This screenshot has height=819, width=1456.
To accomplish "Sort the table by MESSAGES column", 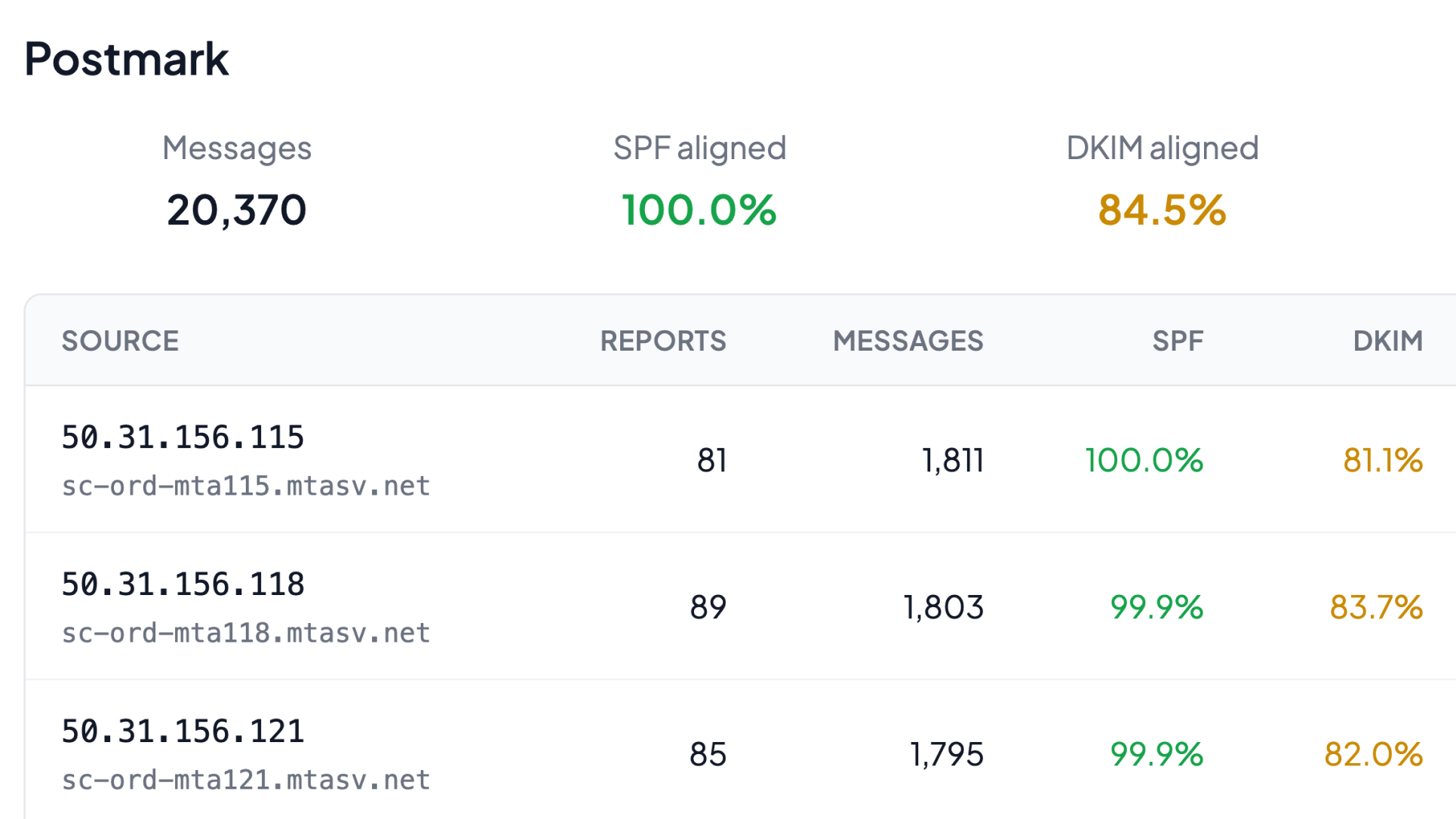I will [908, 340].
